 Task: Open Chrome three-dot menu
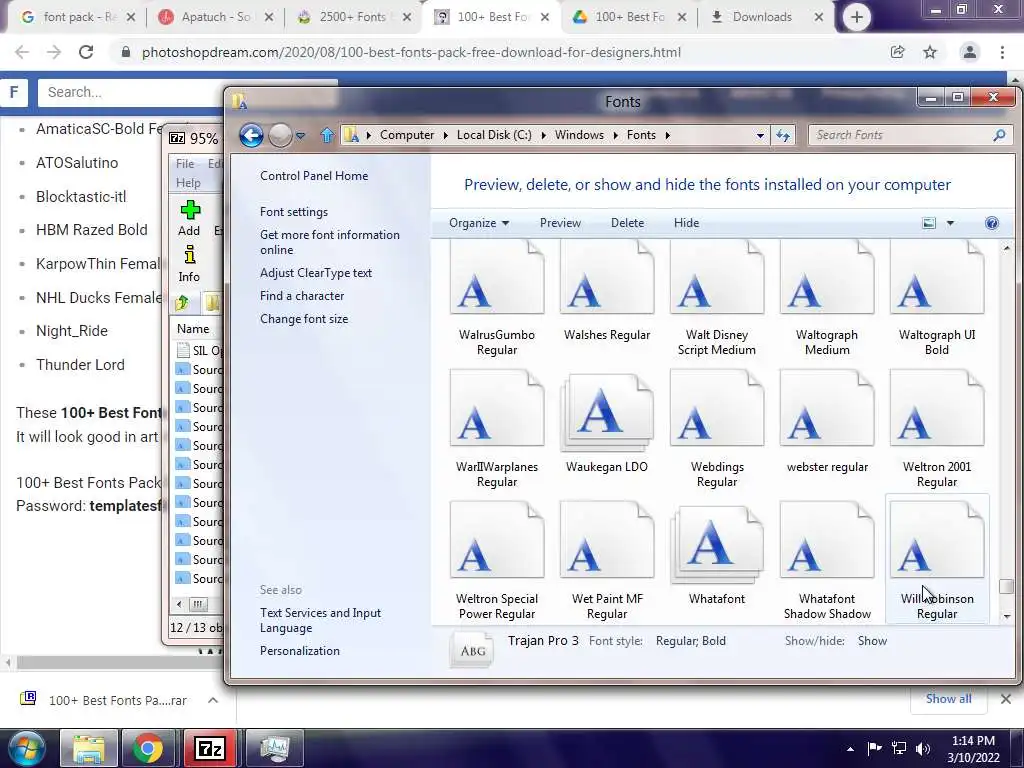tap(1002, 52)
